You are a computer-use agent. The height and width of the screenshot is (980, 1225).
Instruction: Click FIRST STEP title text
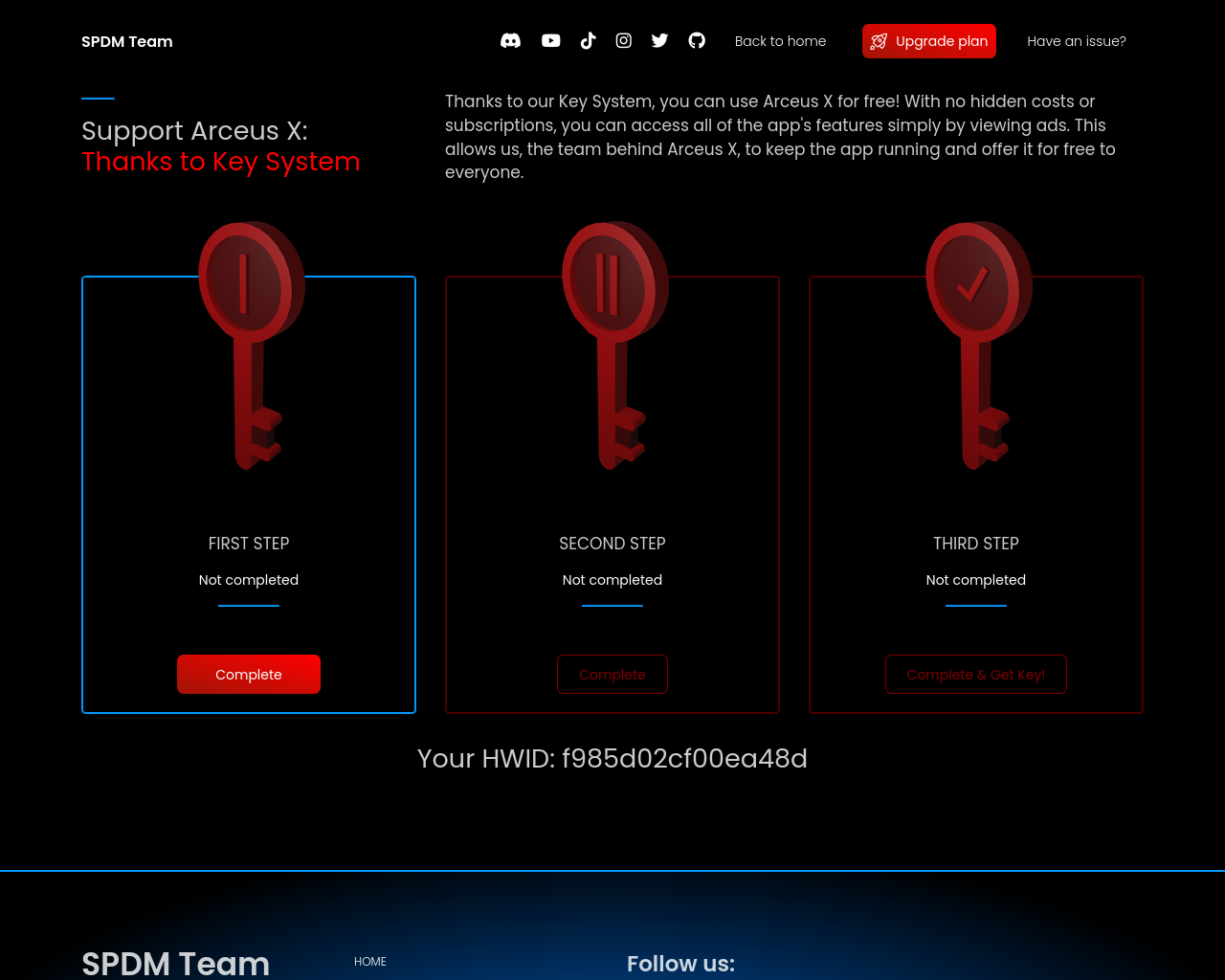tap(249, 544)
